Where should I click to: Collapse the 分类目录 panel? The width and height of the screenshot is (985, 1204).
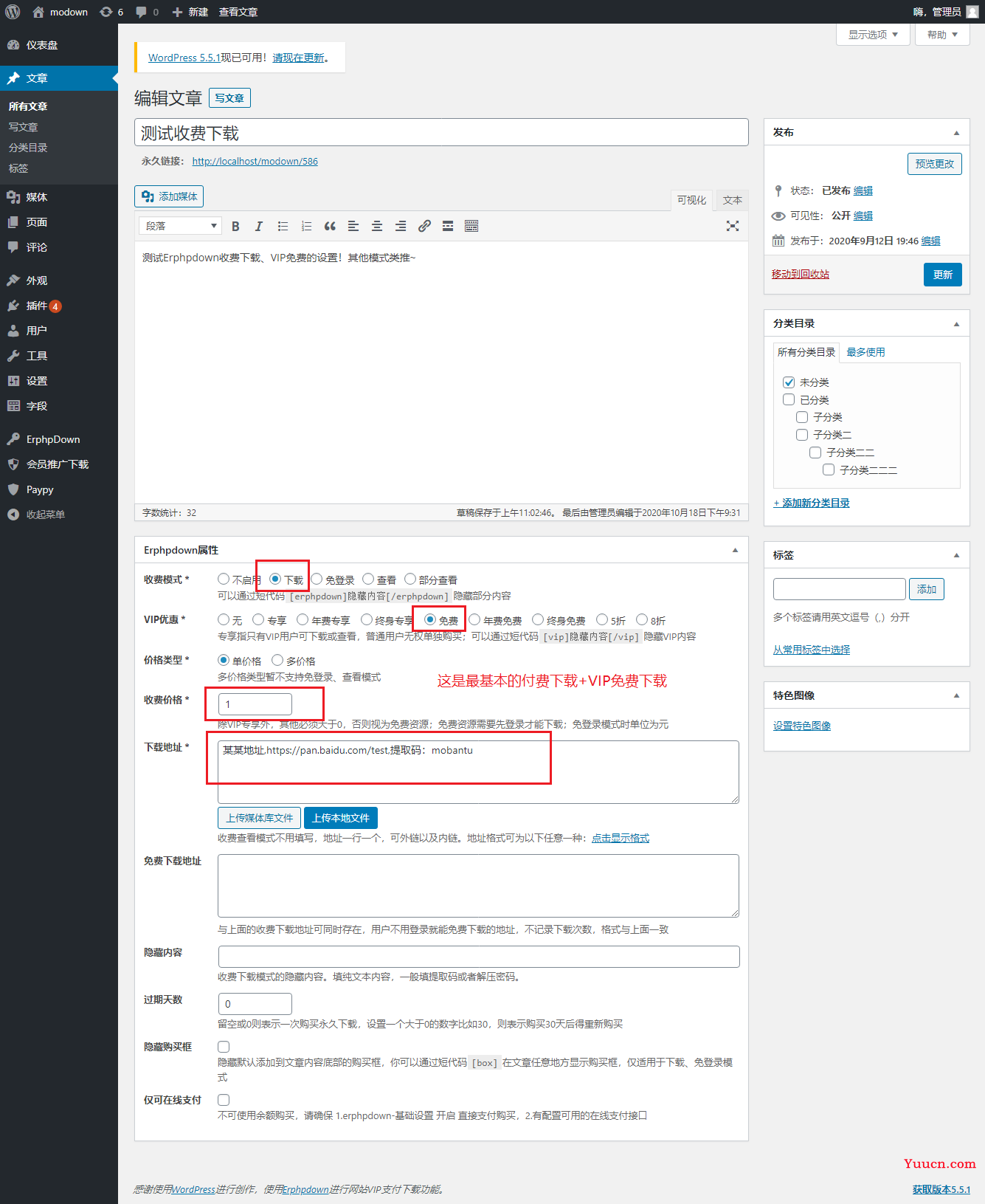956,324
